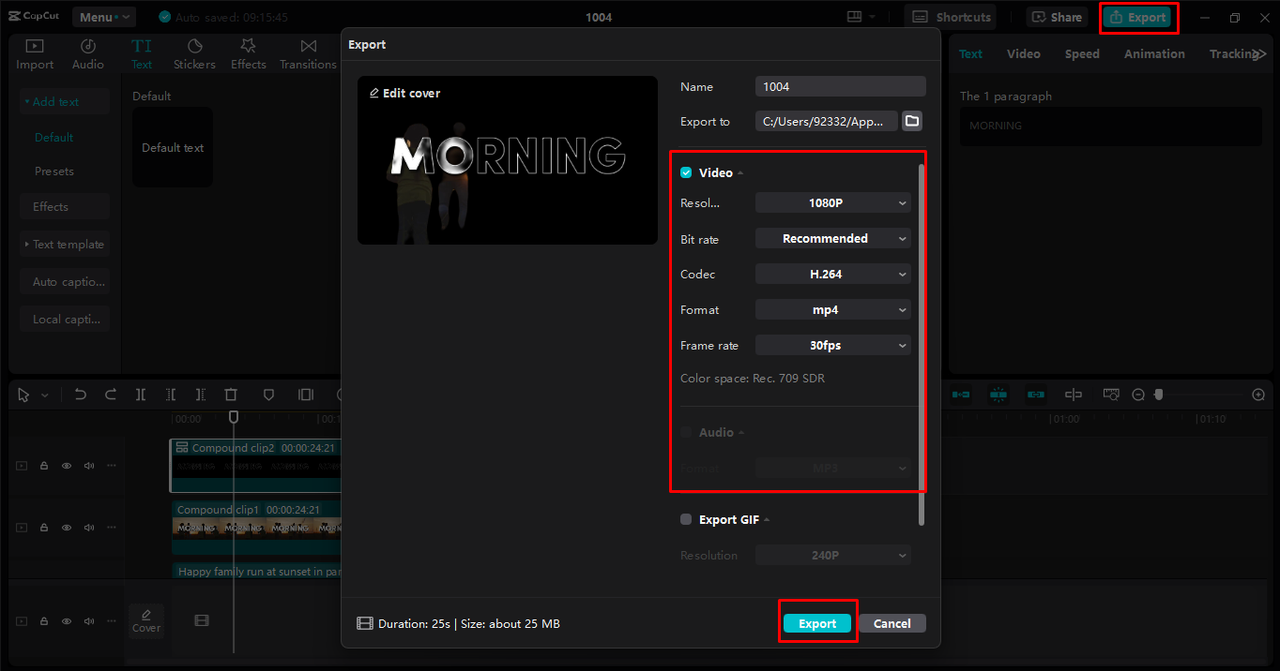Open Shortcuts from the title bar
This screenshot has height=671, width=1280.
tap(952, 17)
